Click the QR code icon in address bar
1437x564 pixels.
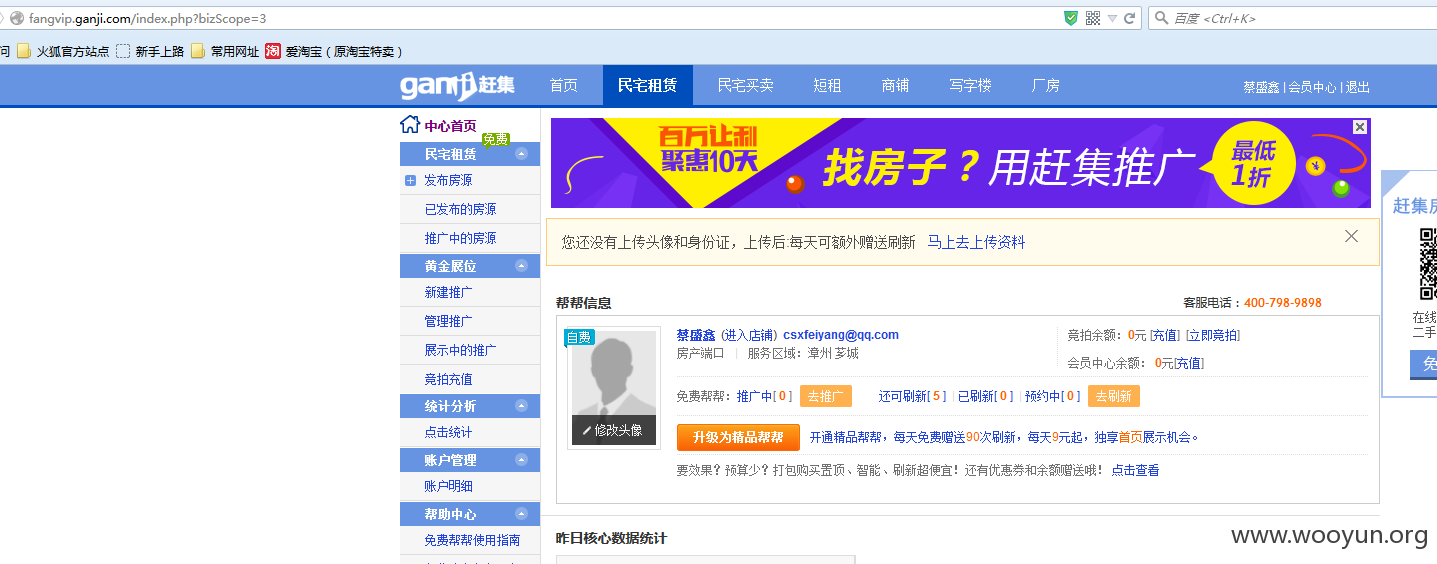pyautogui.click(x=1093, y=18)
